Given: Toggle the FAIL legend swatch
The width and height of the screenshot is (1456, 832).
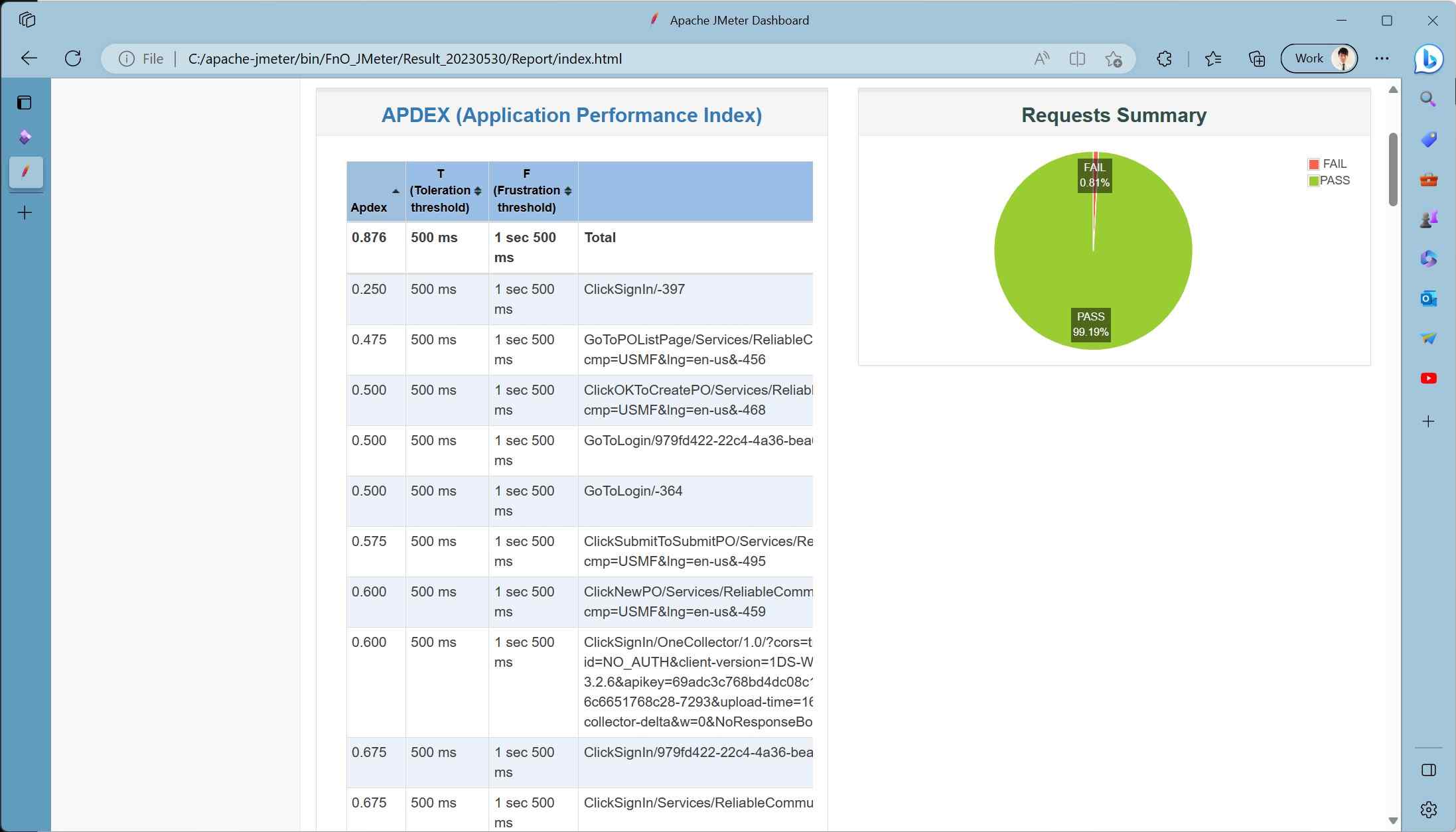Looking at the screenshot, I should (x=1313, y=165).
